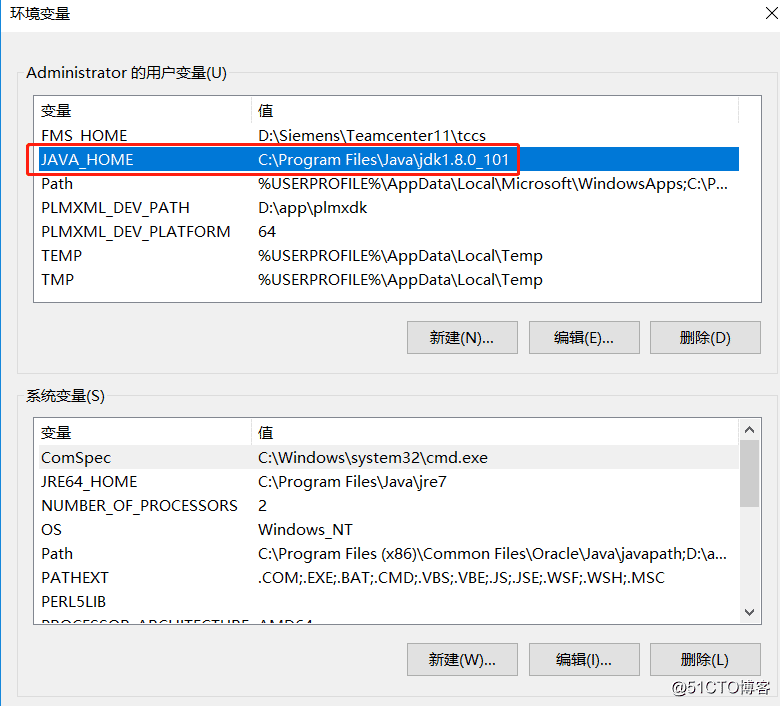Screen dimensions: 780x706
Task: Select the OS system variable row
Action: pos(389,529)
